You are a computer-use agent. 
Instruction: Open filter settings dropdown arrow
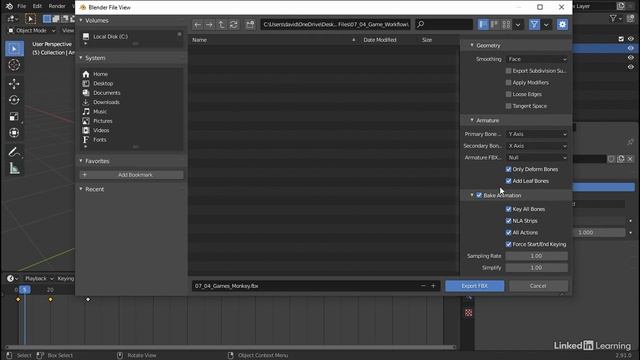pyautogui.click(x=546, y=24)
